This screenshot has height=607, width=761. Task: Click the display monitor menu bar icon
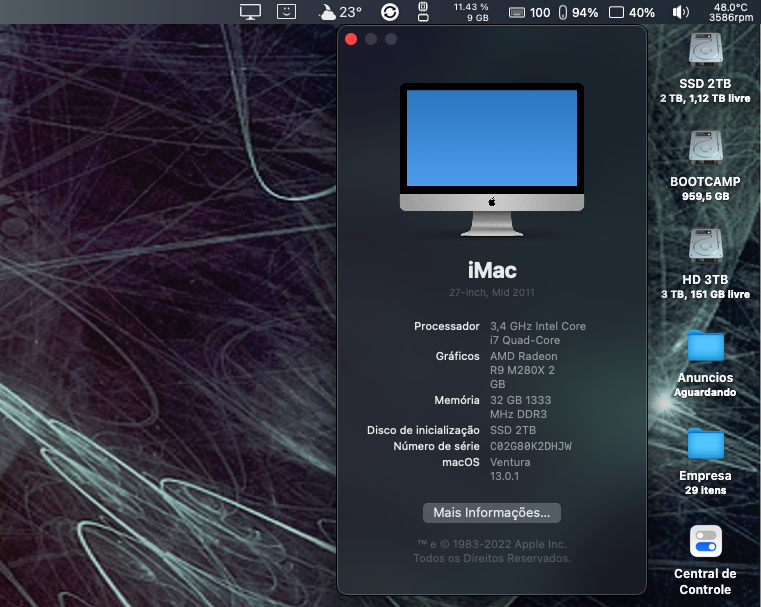tap(250, 12)
